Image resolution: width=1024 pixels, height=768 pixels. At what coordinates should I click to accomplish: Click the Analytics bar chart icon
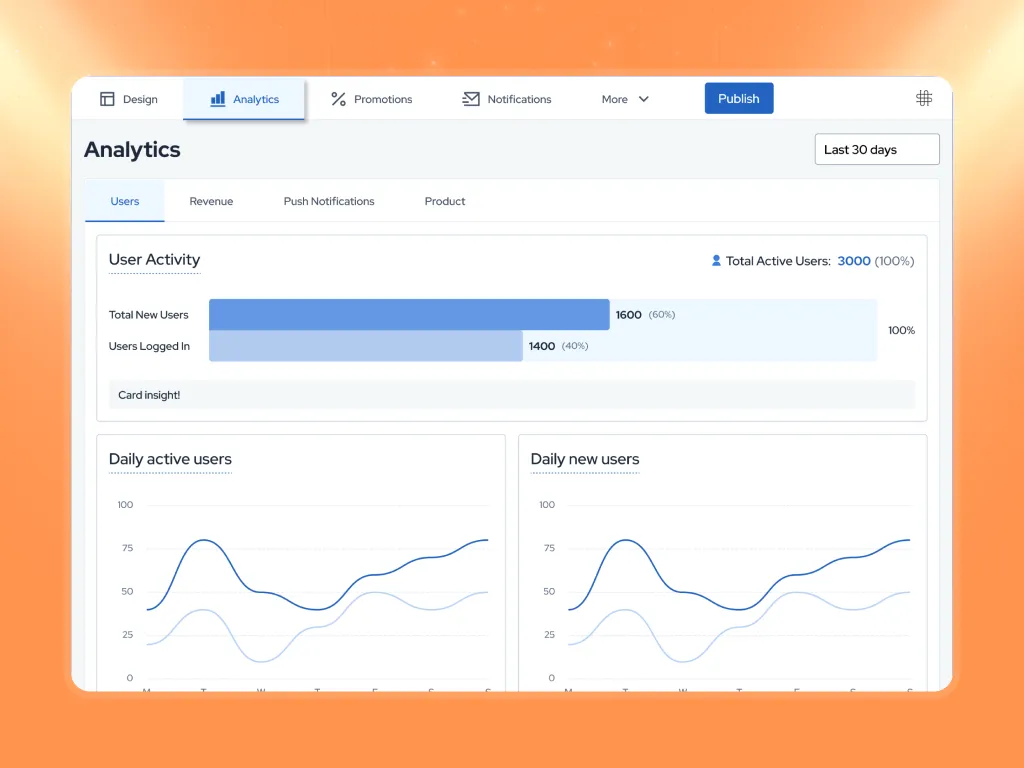[217, 99]
